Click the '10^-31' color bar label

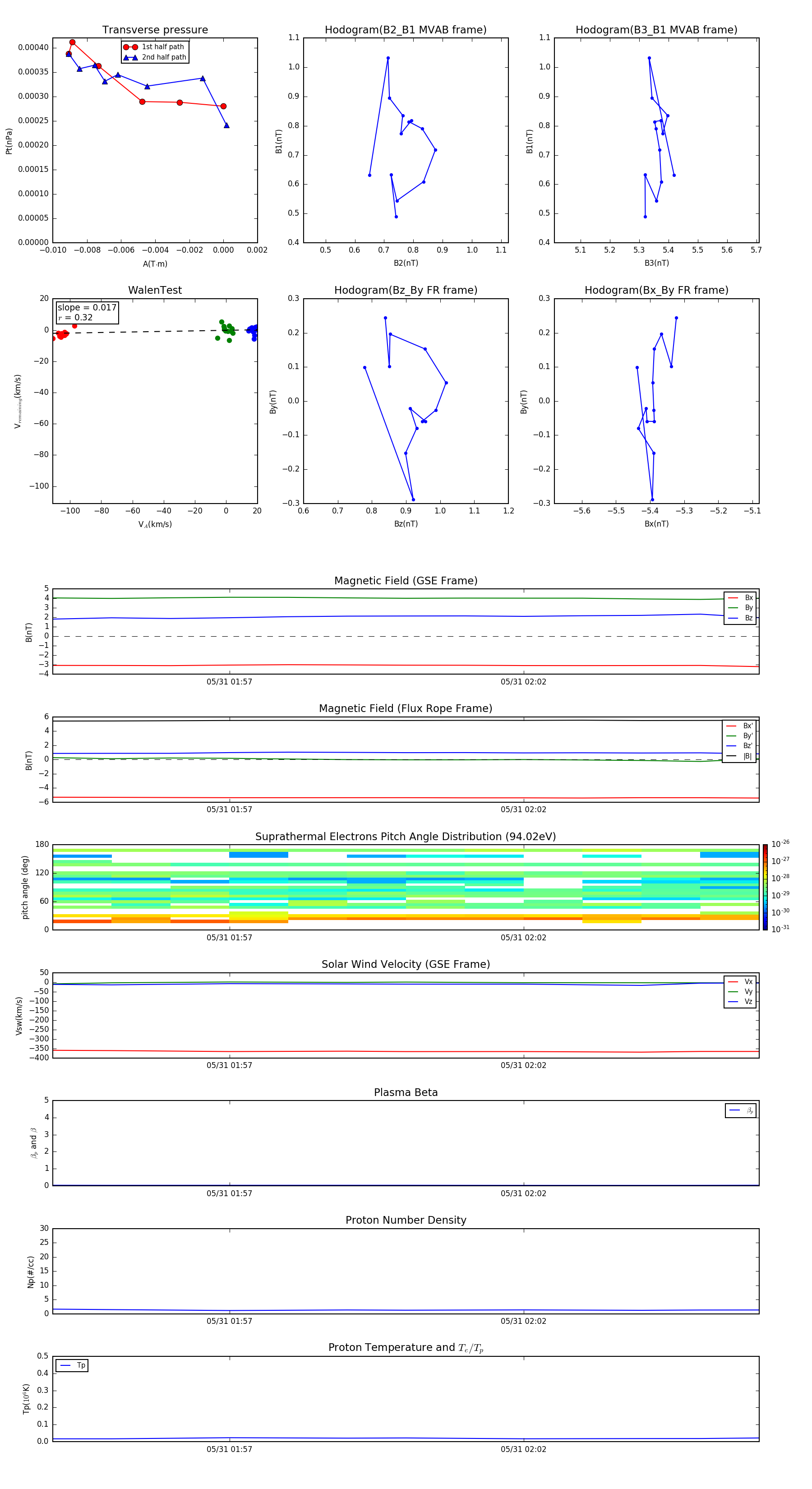780,929
